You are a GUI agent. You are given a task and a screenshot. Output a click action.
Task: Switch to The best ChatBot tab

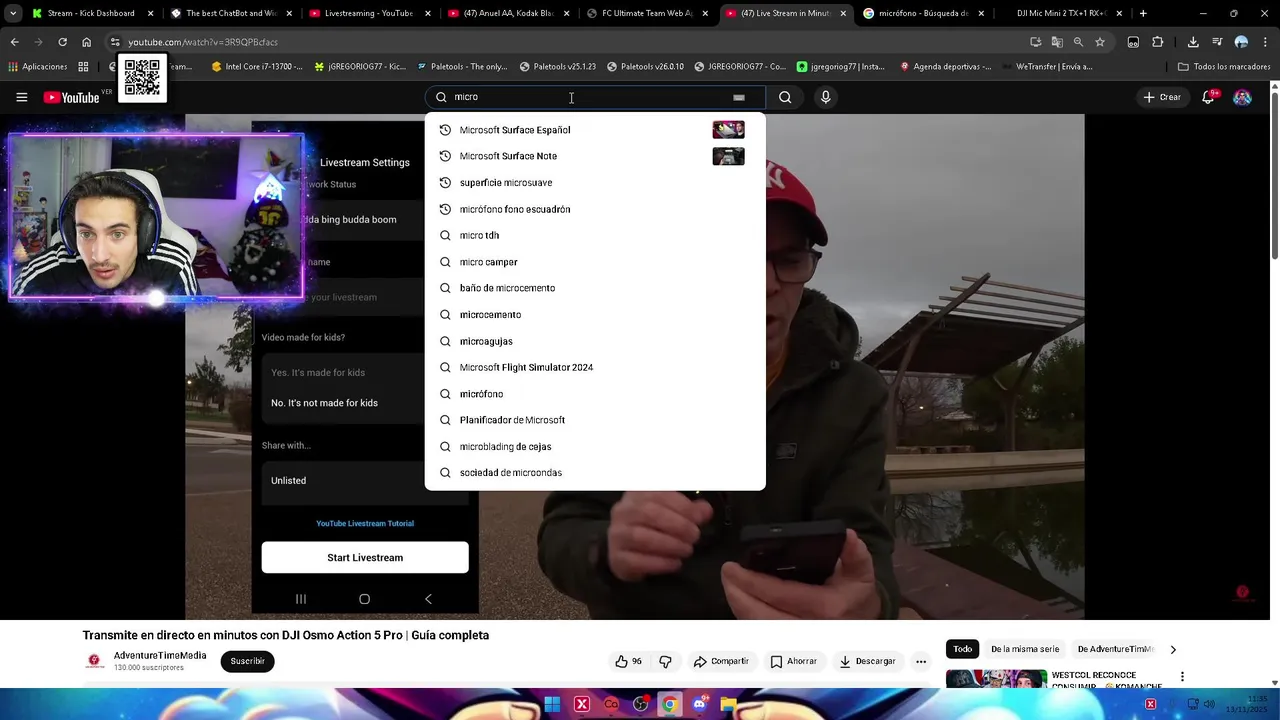(x=230, y=13)
